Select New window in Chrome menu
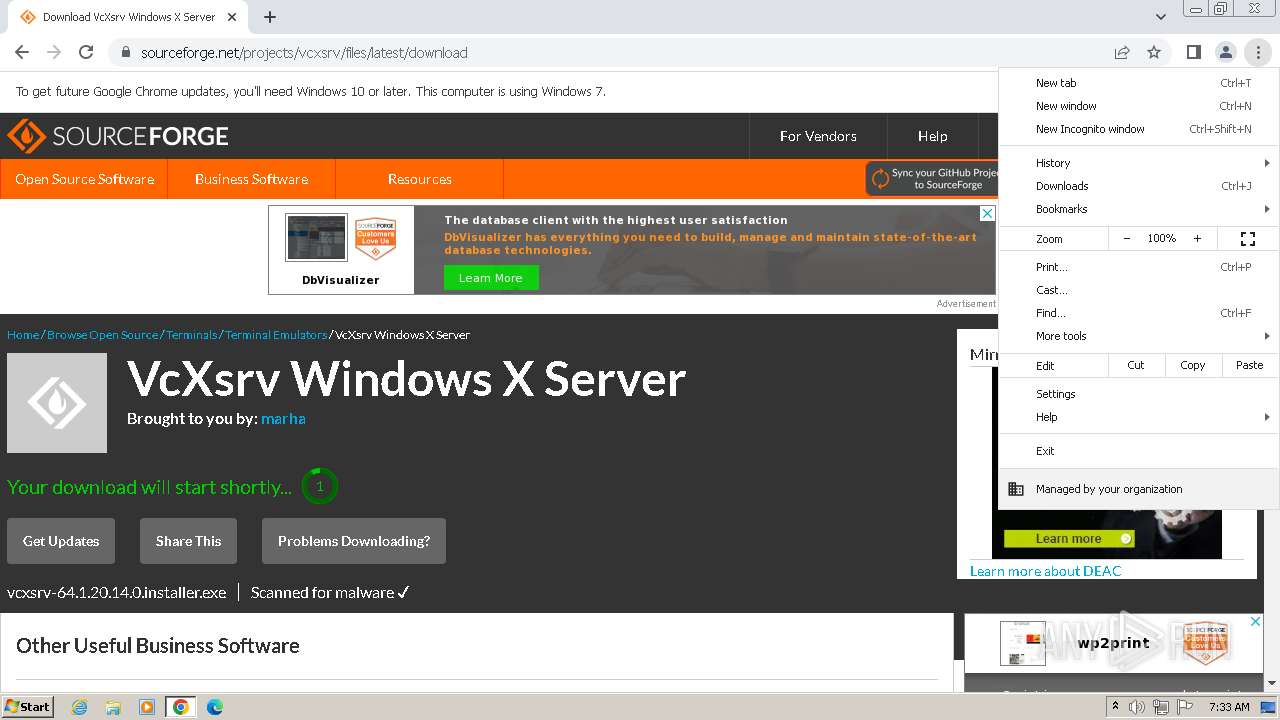The image size is (1280, 720). 1139,106
